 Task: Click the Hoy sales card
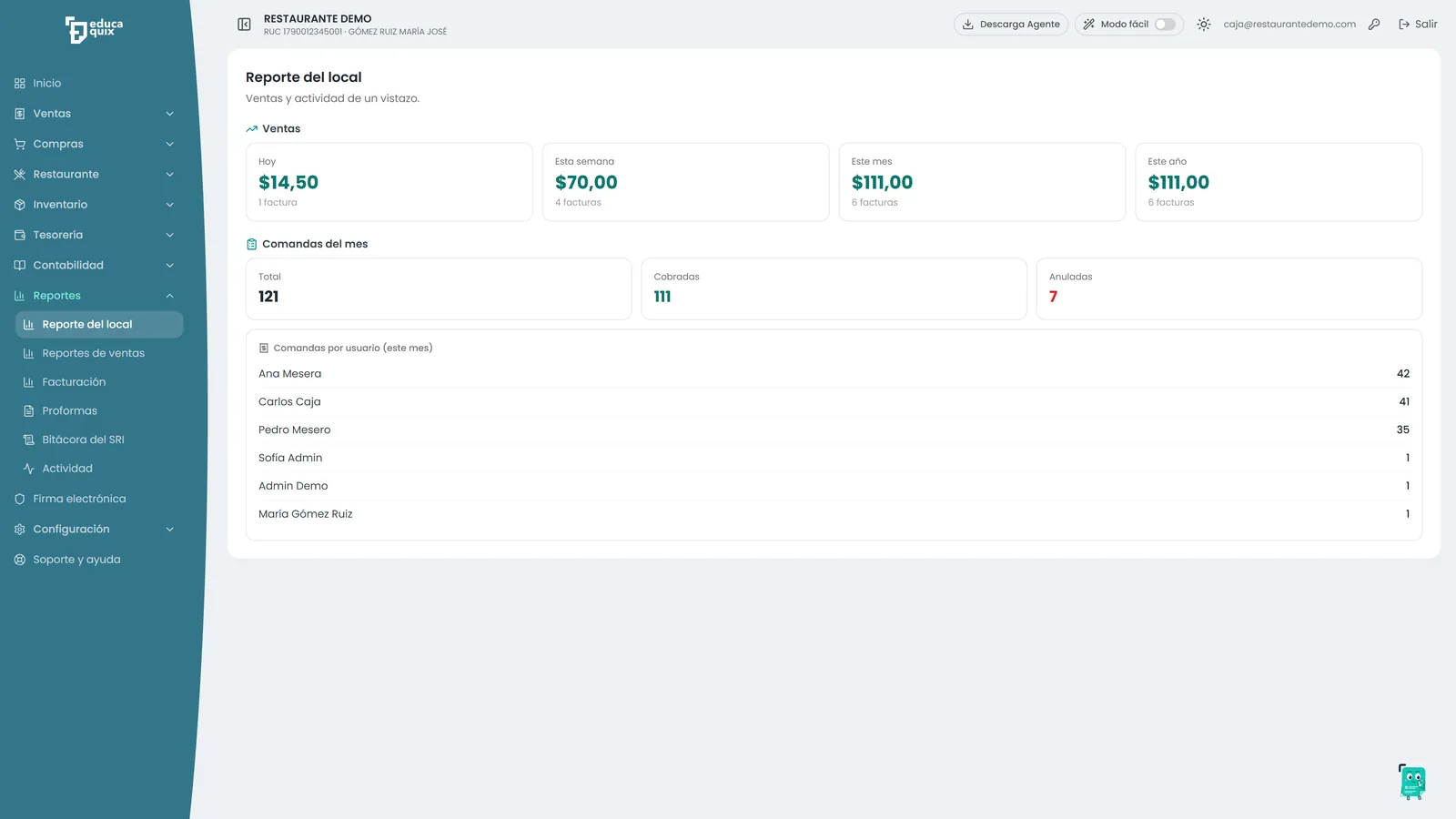tap(389, 182)
